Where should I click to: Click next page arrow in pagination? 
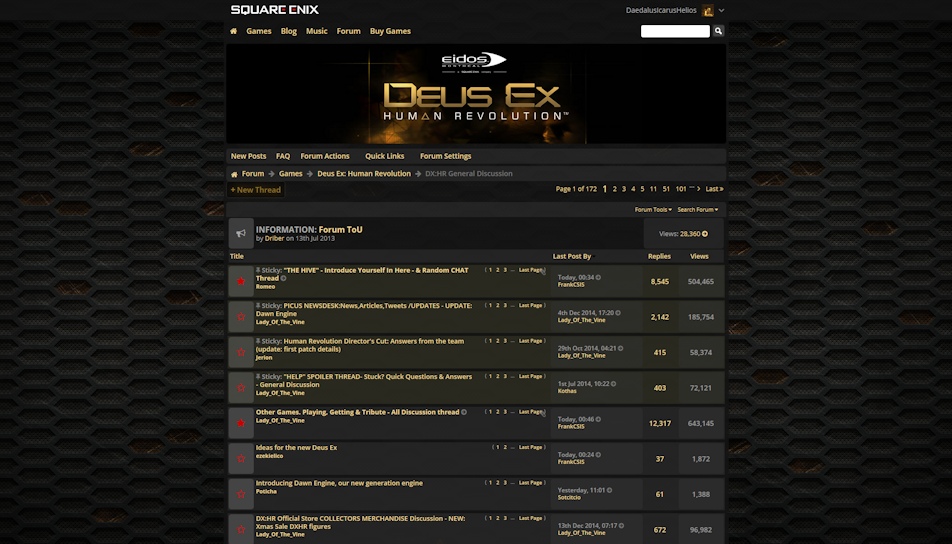pyautogui.click(x=699, y=189)
